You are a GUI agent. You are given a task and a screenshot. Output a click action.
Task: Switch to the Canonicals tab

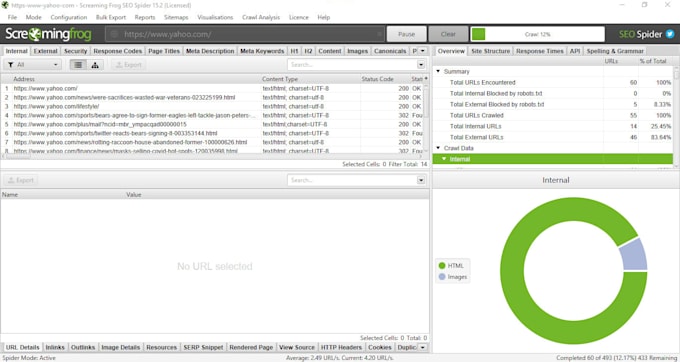tap(390, 51)
